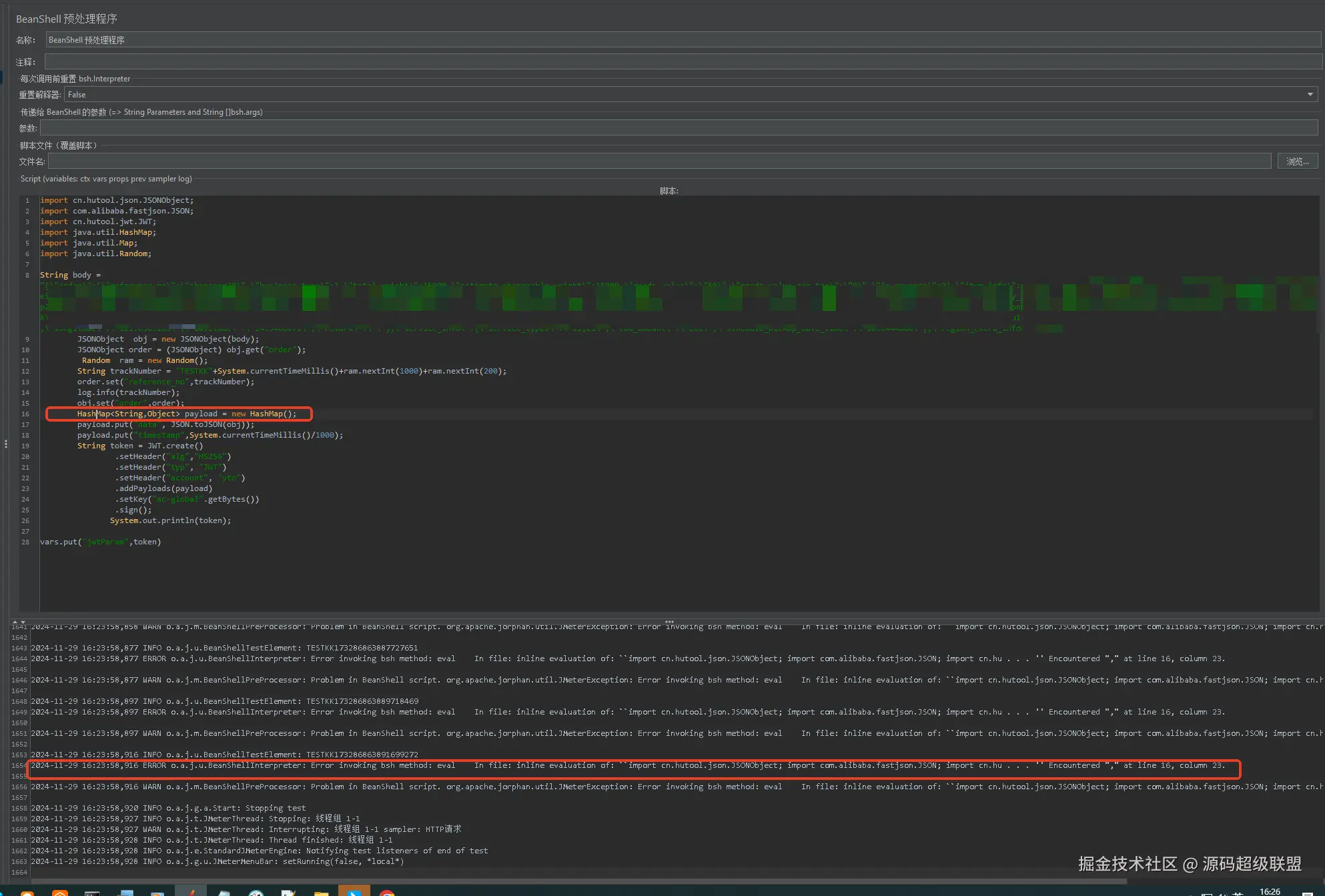This screenshot has width=1325, height=896.
Task: Click the JMeter feather taskbar icon
Action: 191,892
